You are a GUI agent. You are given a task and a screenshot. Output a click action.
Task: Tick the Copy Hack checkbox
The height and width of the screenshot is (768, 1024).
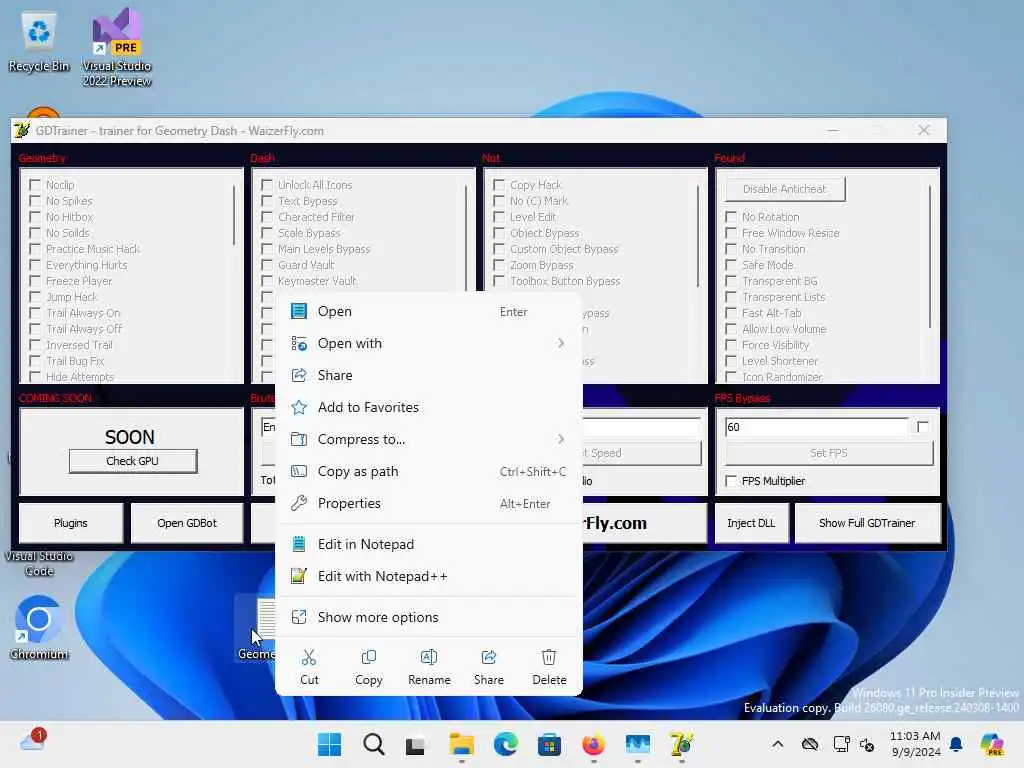coord(499,185)
